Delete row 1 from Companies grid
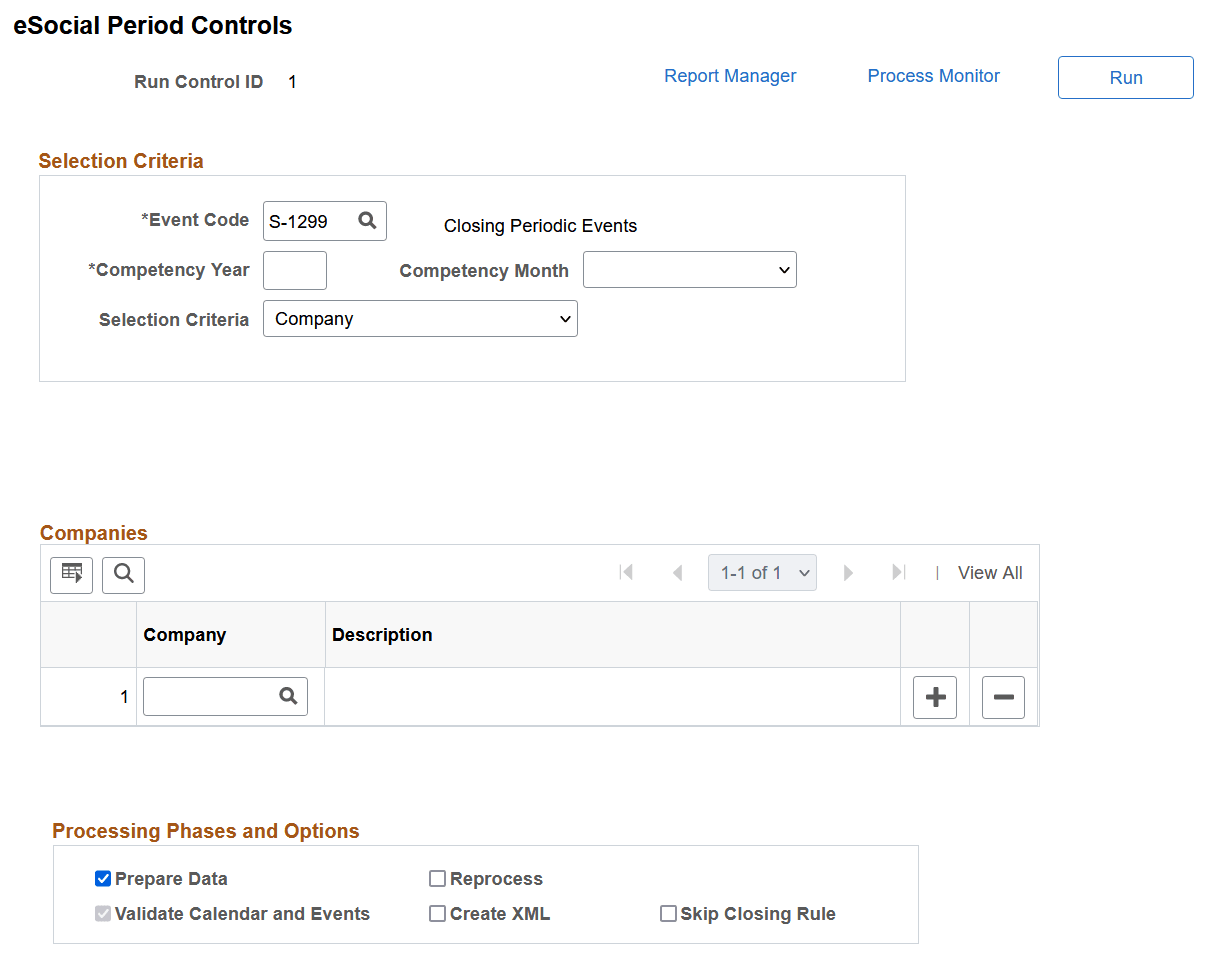1205x957 pixels. point(1002,697)
